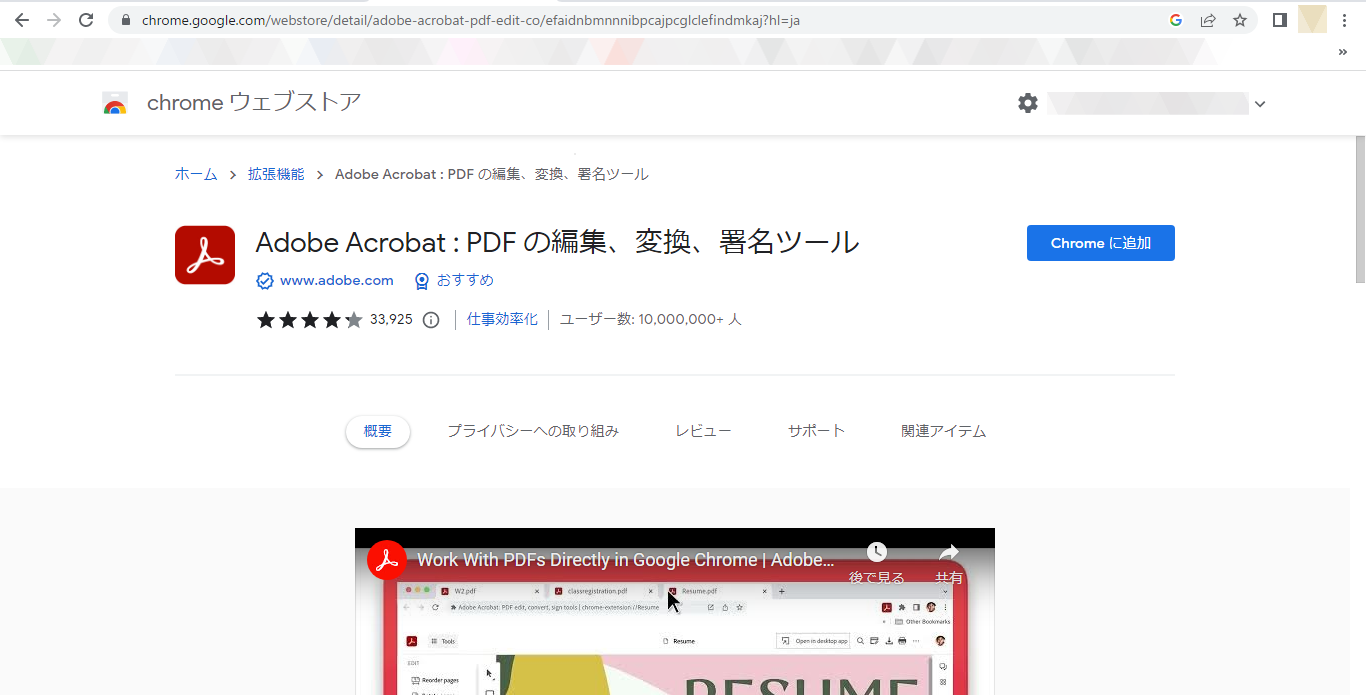The image size is (1366, 695).
Task: Click the chrome web store rainbow logo
Action: 115,103
